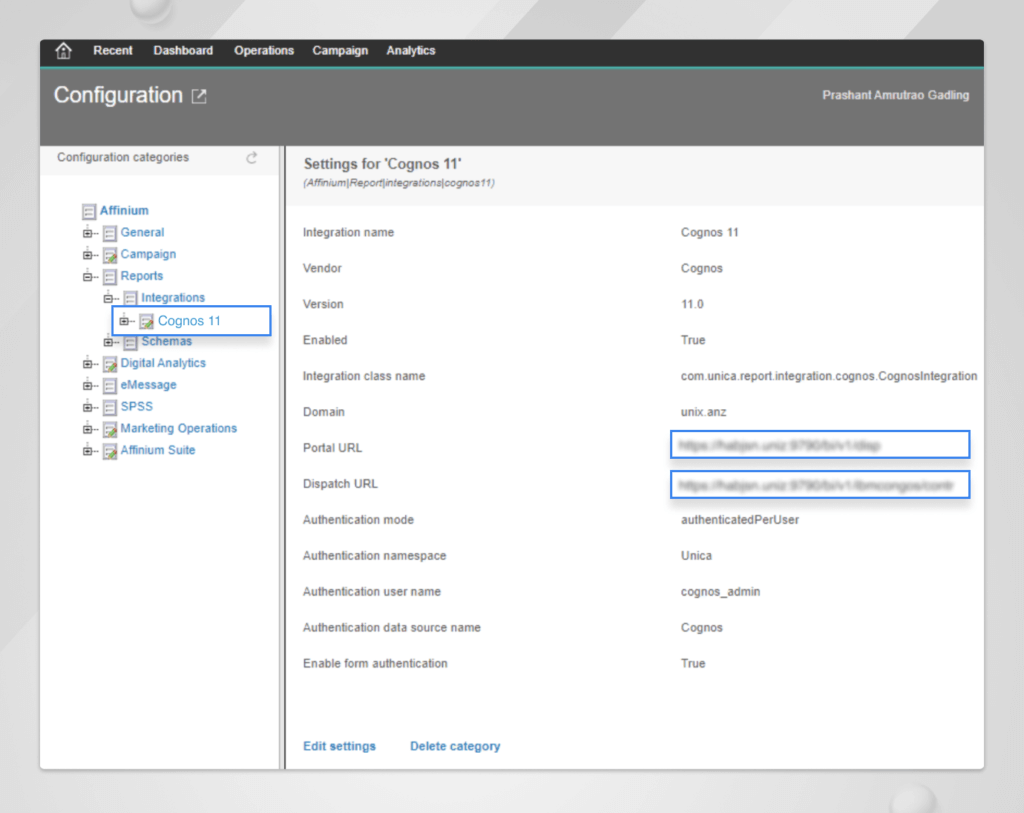1024x813 pixels.
Task: Expand the Digital Analytics node
Action: 88,362
